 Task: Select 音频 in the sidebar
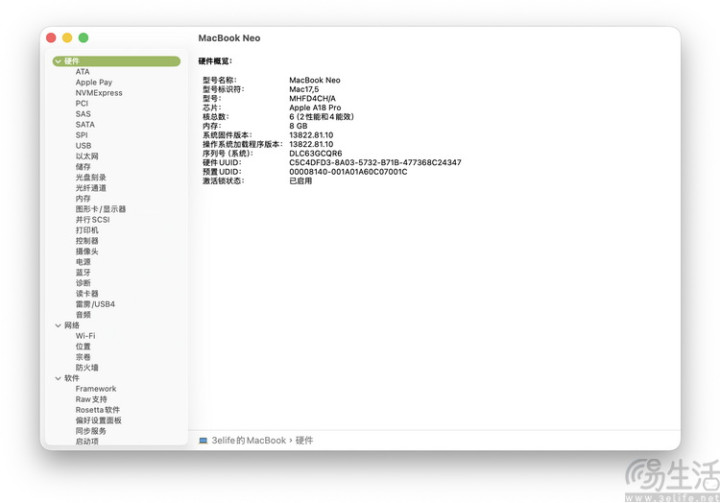pyautogui.click(x=83, y=315)
